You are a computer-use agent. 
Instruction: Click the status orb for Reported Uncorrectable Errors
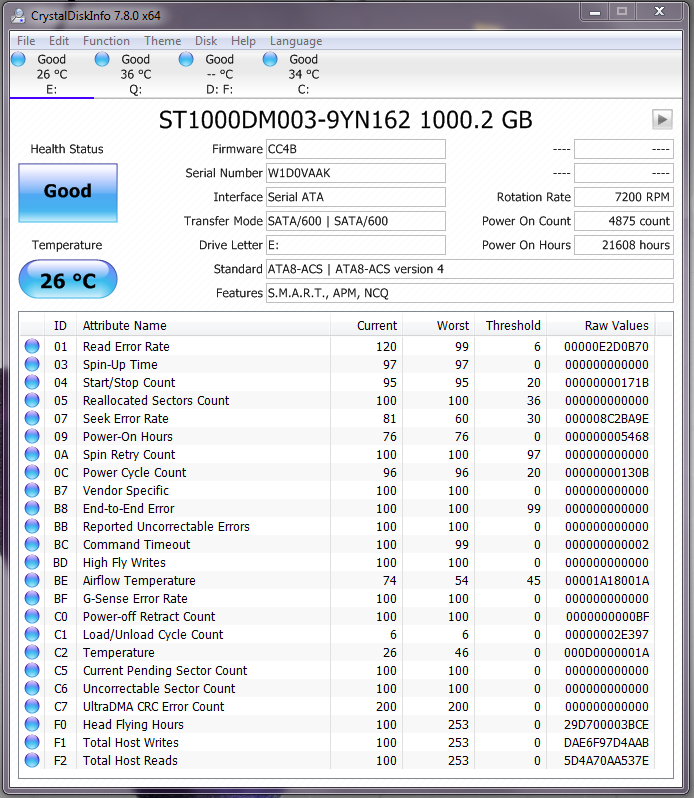pos(32,526)
